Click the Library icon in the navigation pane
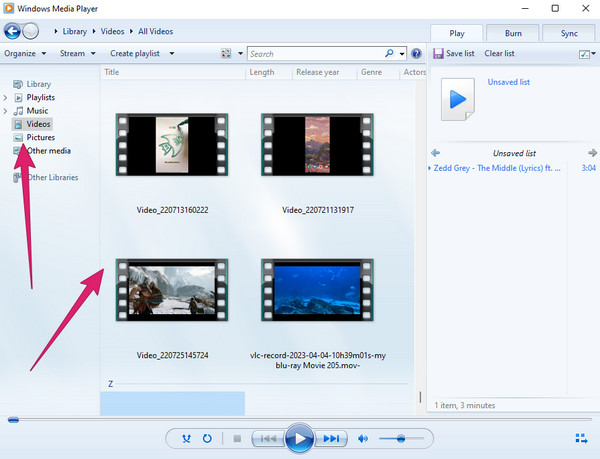 (x=18, y=84)
